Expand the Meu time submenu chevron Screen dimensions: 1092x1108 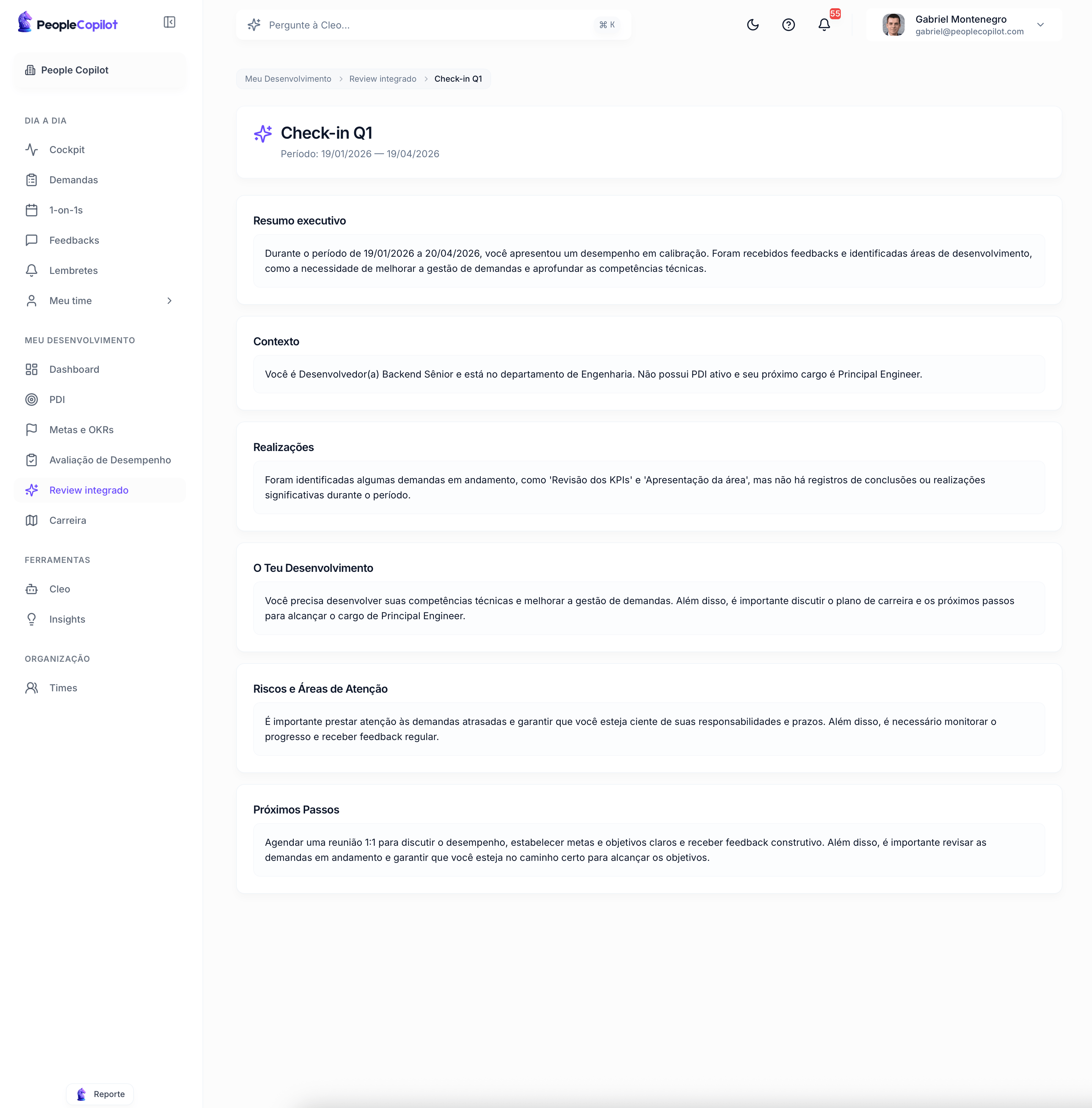pos(169,301)
